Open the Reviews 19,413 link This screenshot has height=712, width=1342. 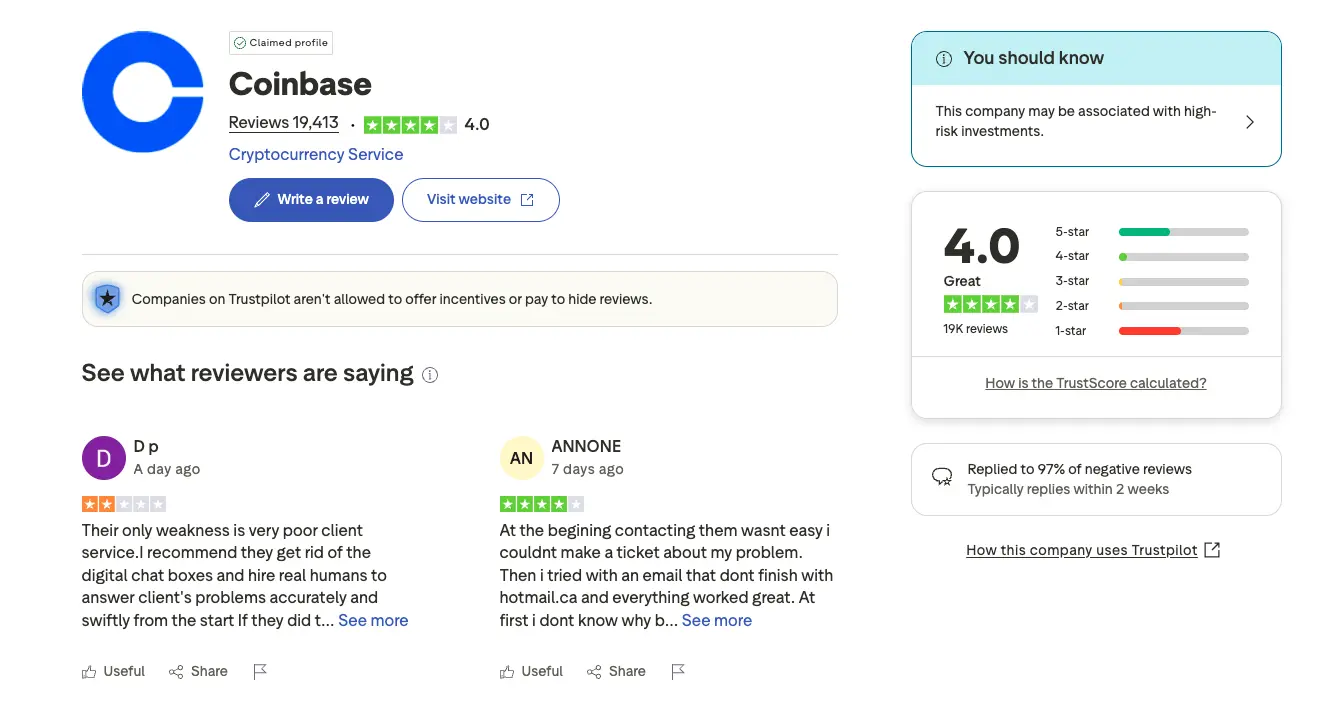[284, 123]
